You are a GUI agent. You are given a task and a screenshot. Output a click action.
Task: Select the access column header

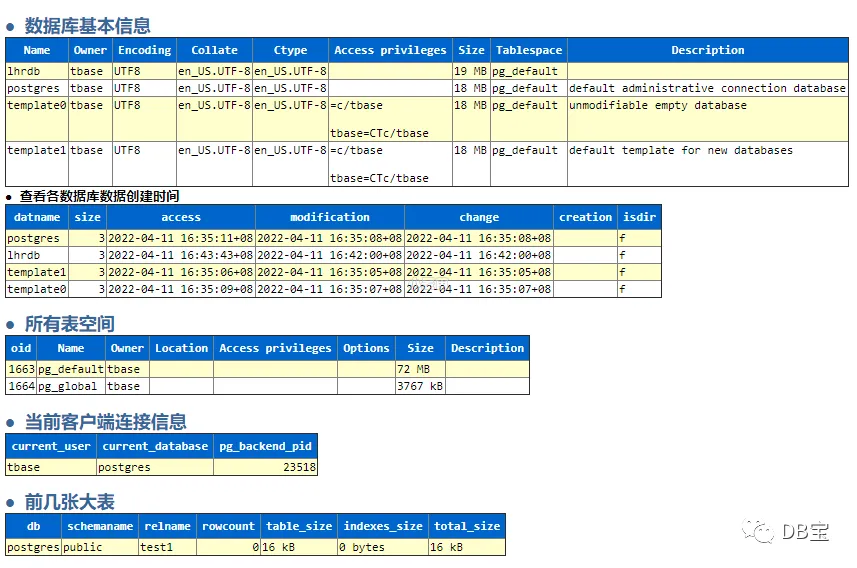point(181,217)
